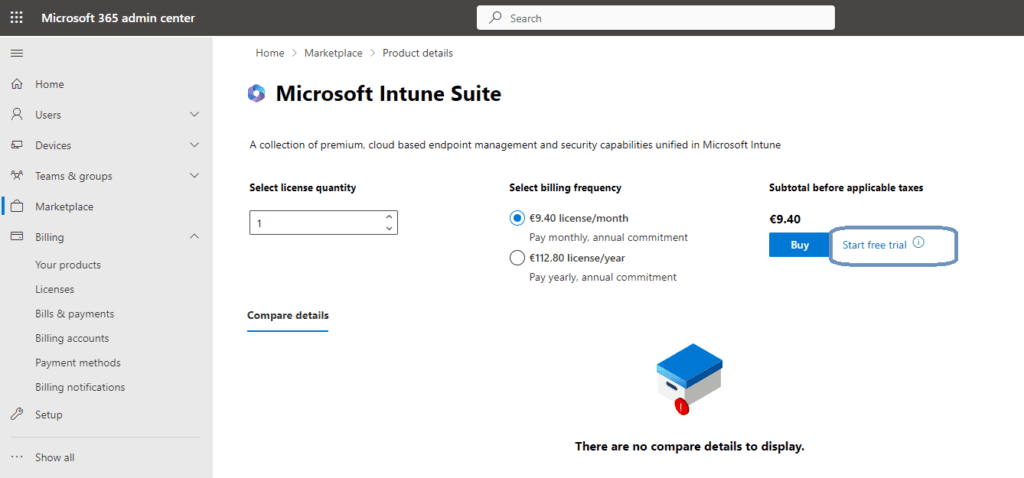Collapse the Billing section chevron
Screen dimensions: 1024x478
pyautogui.click(x=194, y=237)
